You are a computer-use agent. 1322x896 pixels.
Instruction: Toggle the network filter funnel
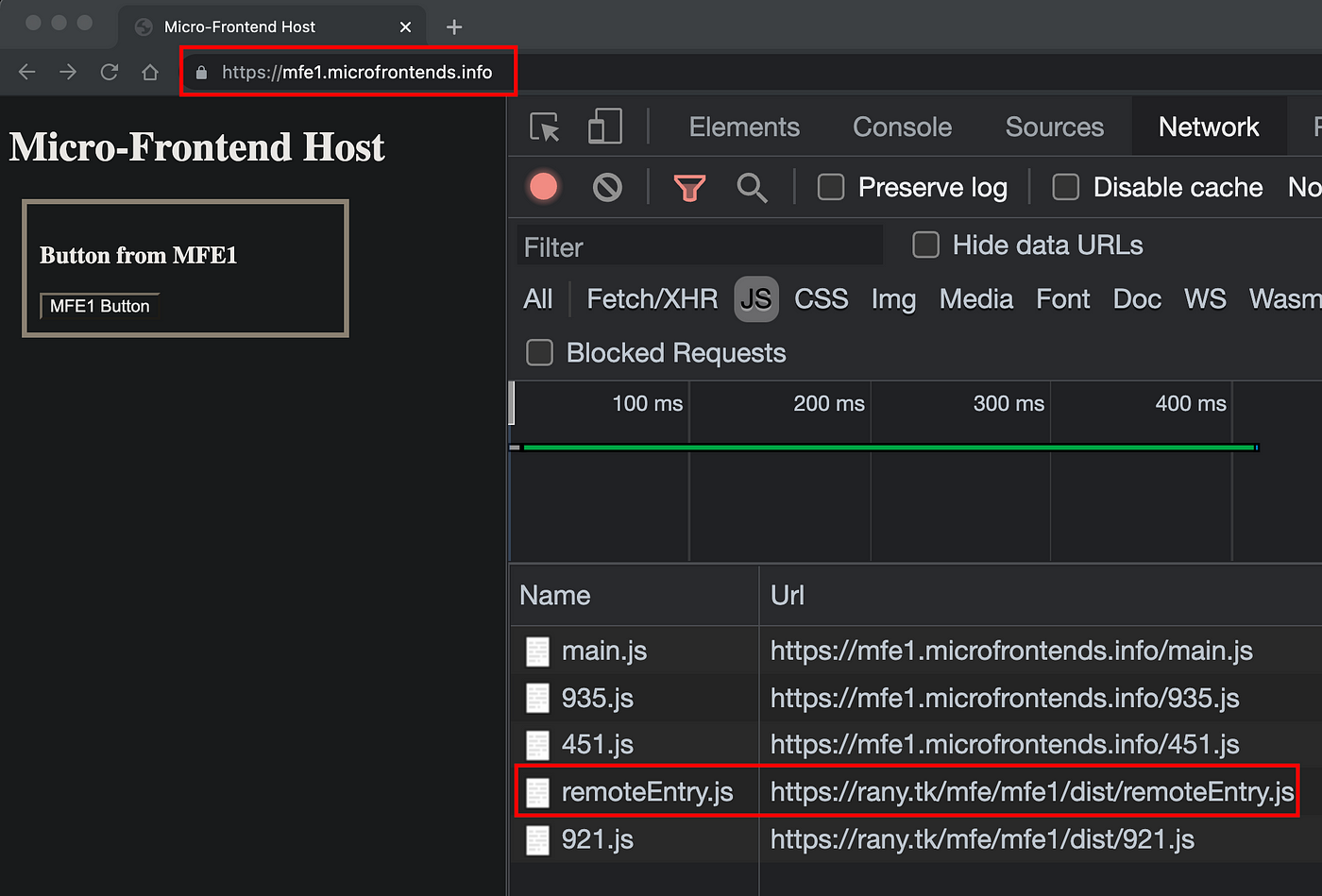[x=689, y=187]
